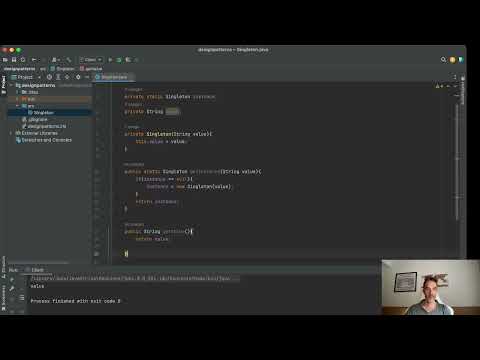This screenshot has width=480, height=360.
Task: Select designpatterns.iml file
Action: pyautogui.click(x=44, y=126)
